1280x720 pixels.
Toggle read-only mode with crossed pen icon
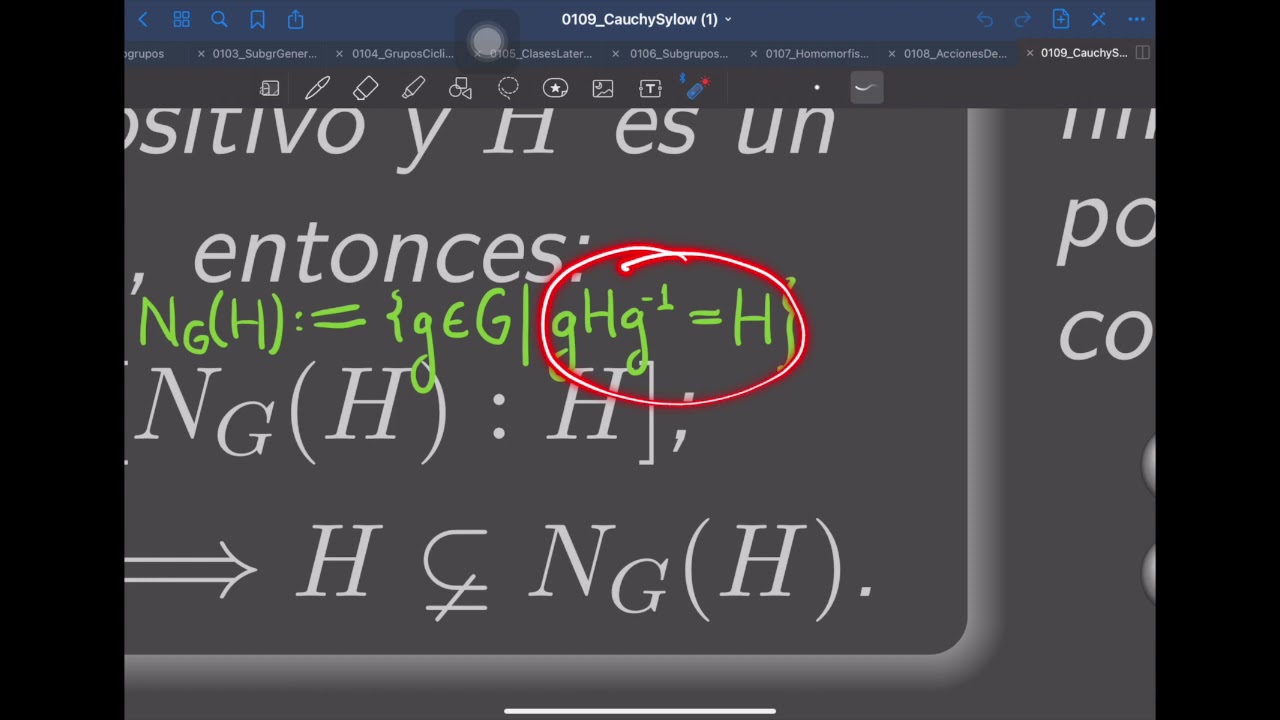pyautogui.click(x=1098, y=19)
